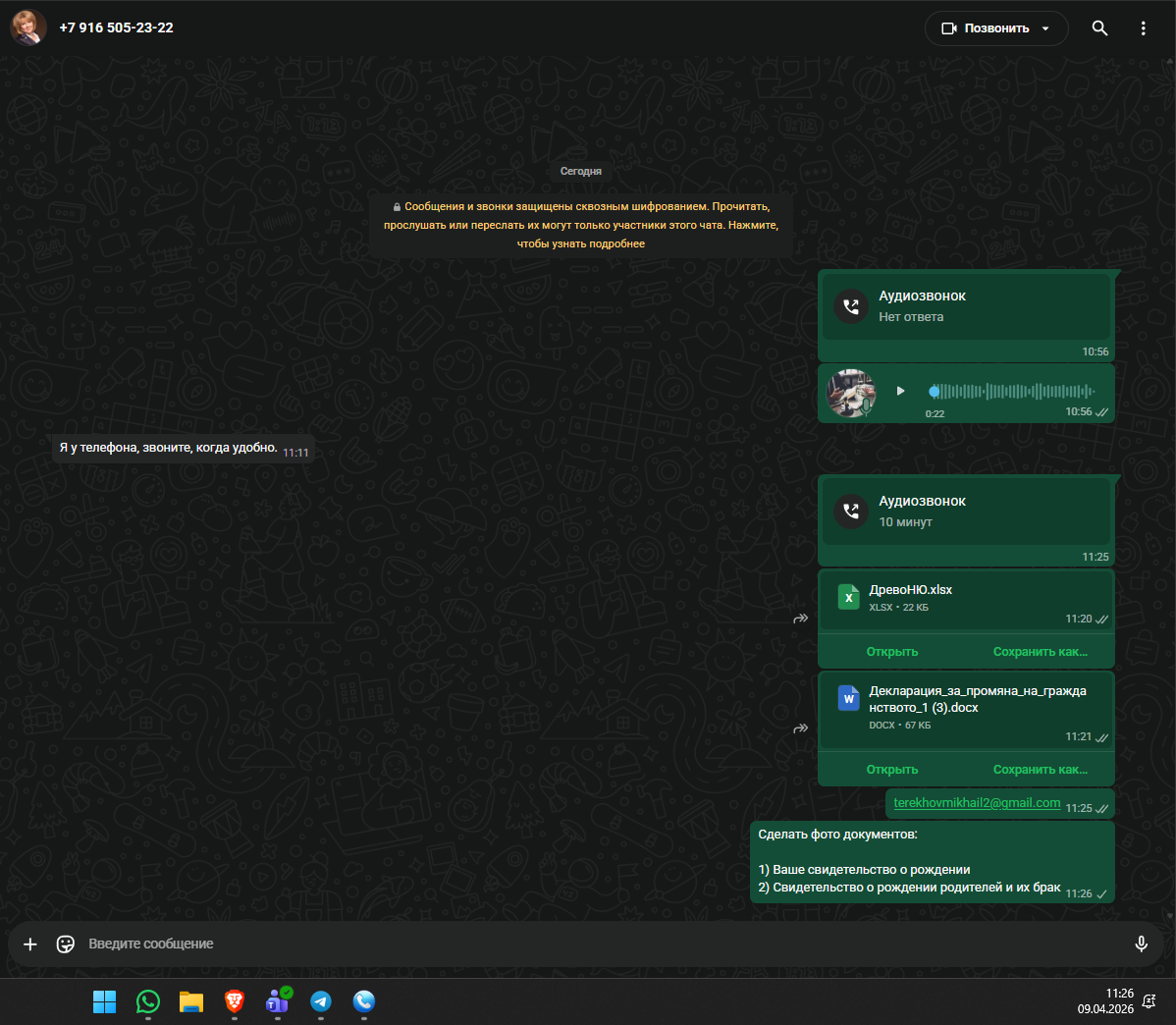Click the Excel file type icon
This screenshot has width=1176, height=1025.
(848, 597)
